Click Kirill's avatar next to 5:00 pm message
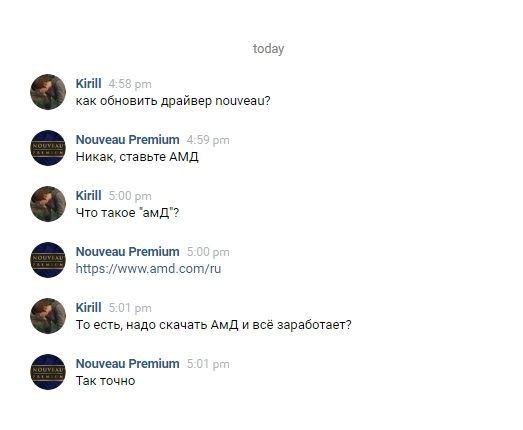The height and width of the screenshot is (430, 523). tap(48, 204)
